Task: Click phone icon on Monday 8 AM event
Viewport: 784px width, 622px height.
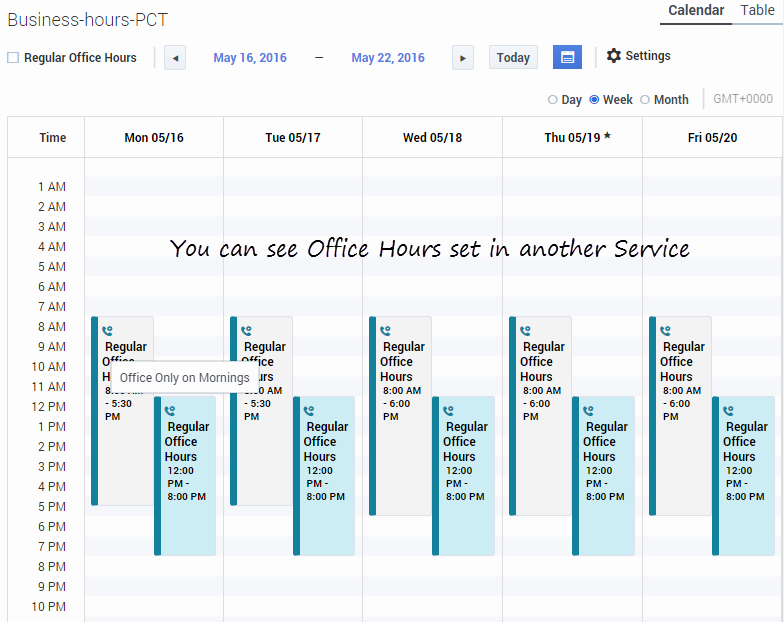Action: tap(108, 329)
